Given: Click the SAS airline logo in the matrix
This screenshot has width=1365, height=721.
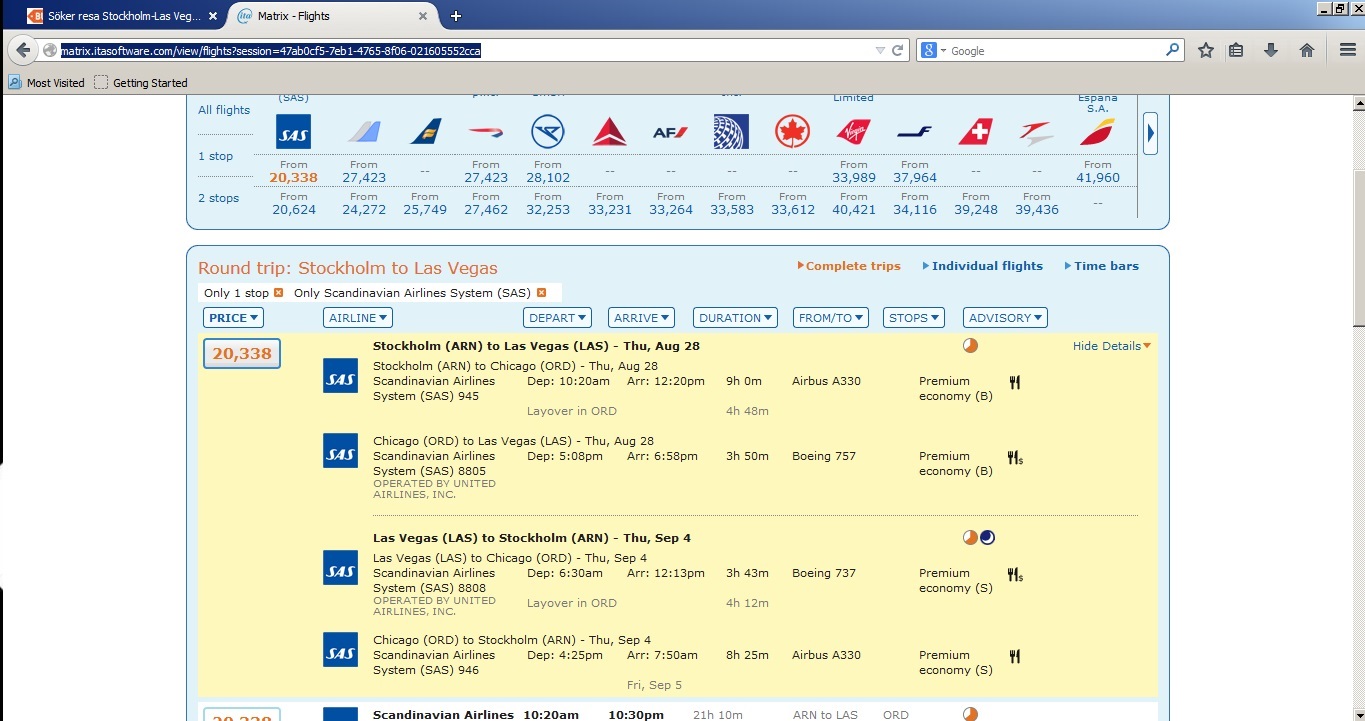Looking at the screenshot, I should (x=293, y=131).
